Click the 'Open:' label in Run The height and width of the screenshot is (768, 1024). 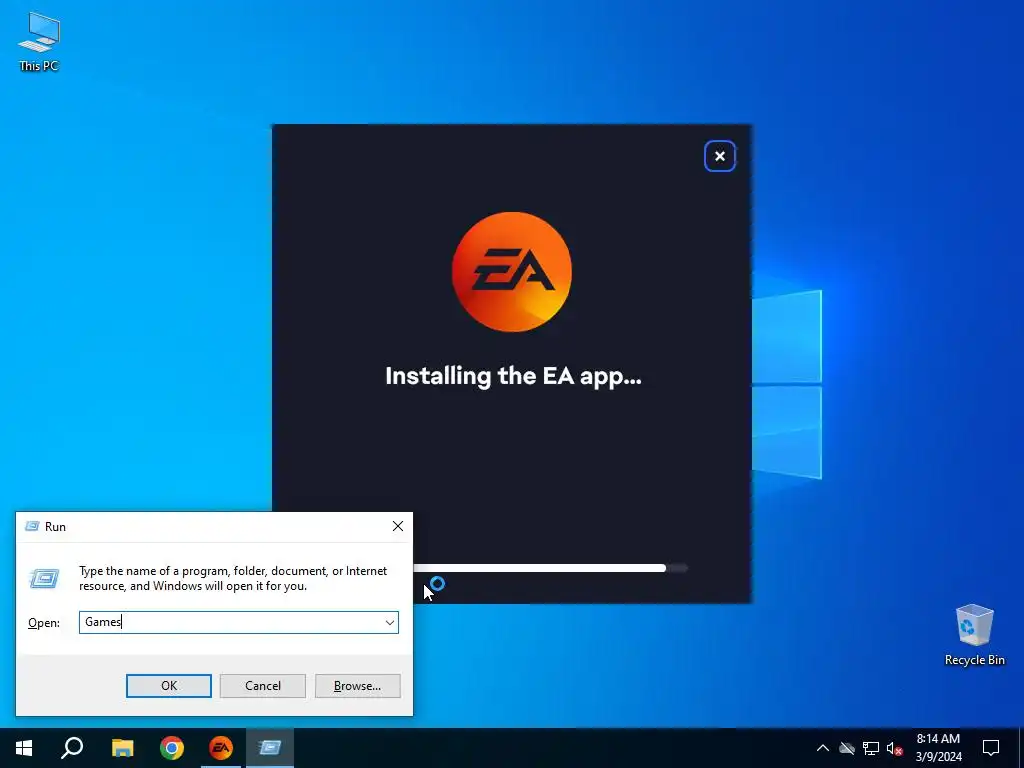tap(44, 623)
